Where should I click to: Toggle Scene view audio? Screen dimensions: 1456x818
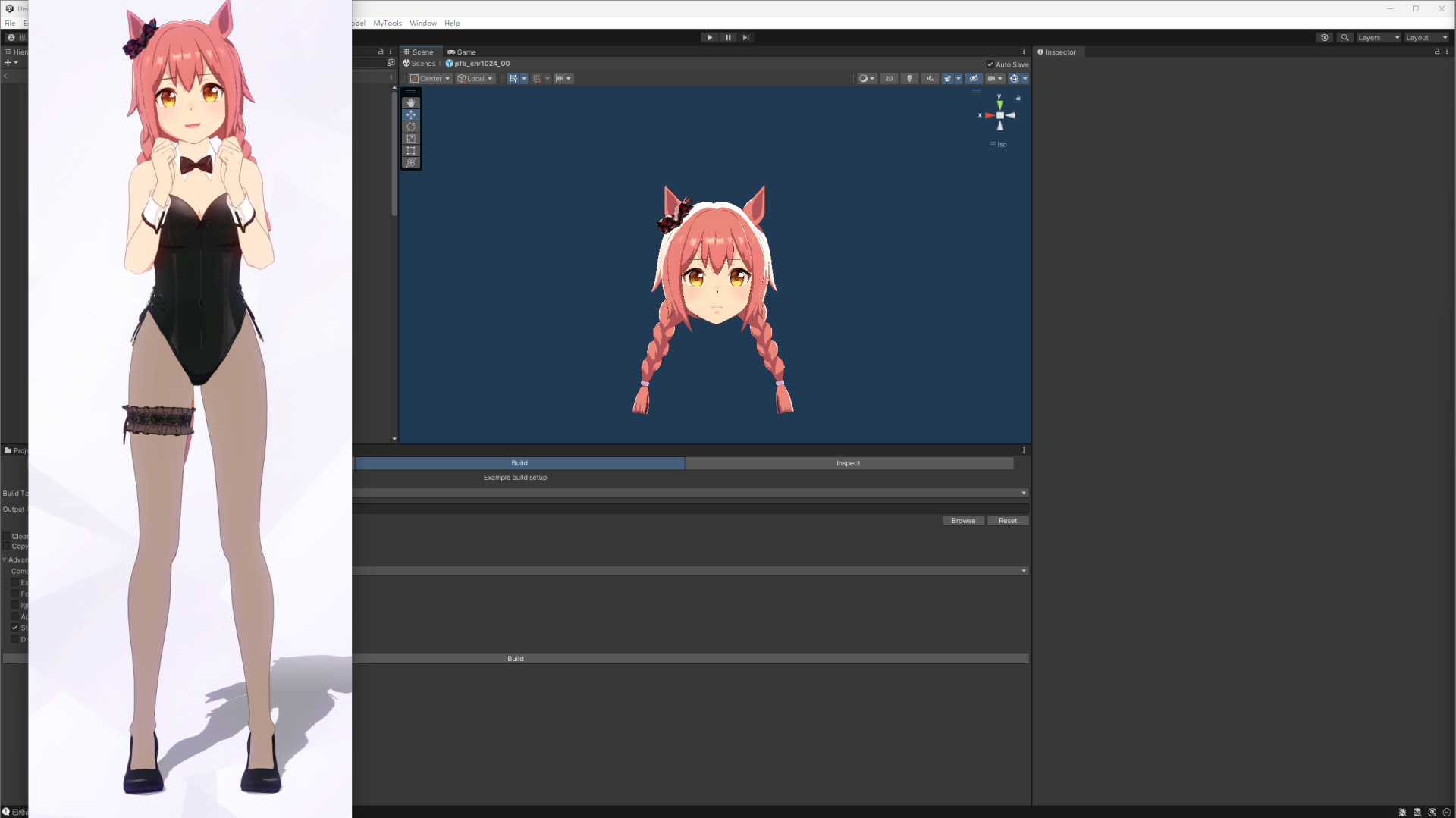click(x=930, y=78)
